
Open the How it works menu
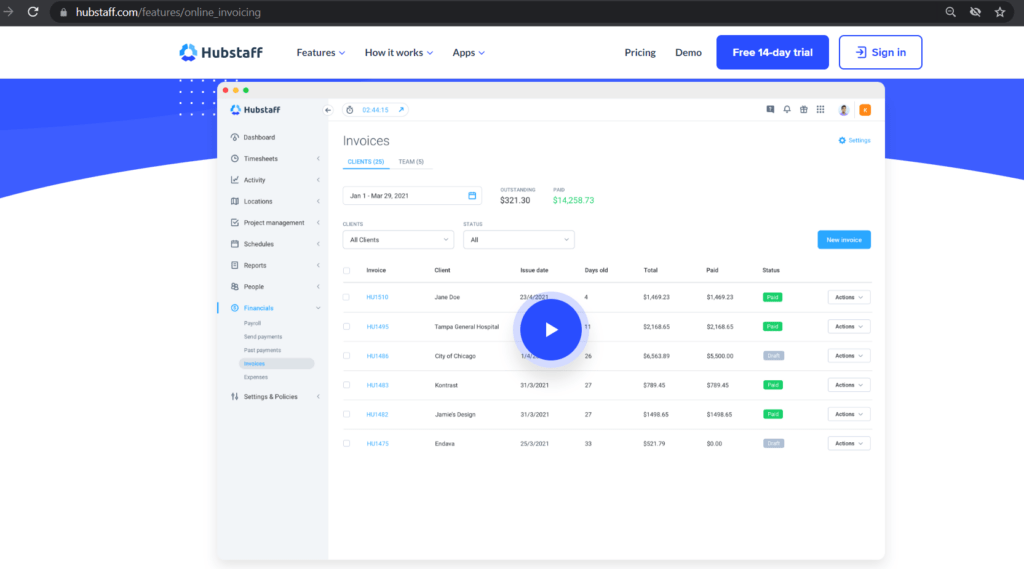[398, 52]
